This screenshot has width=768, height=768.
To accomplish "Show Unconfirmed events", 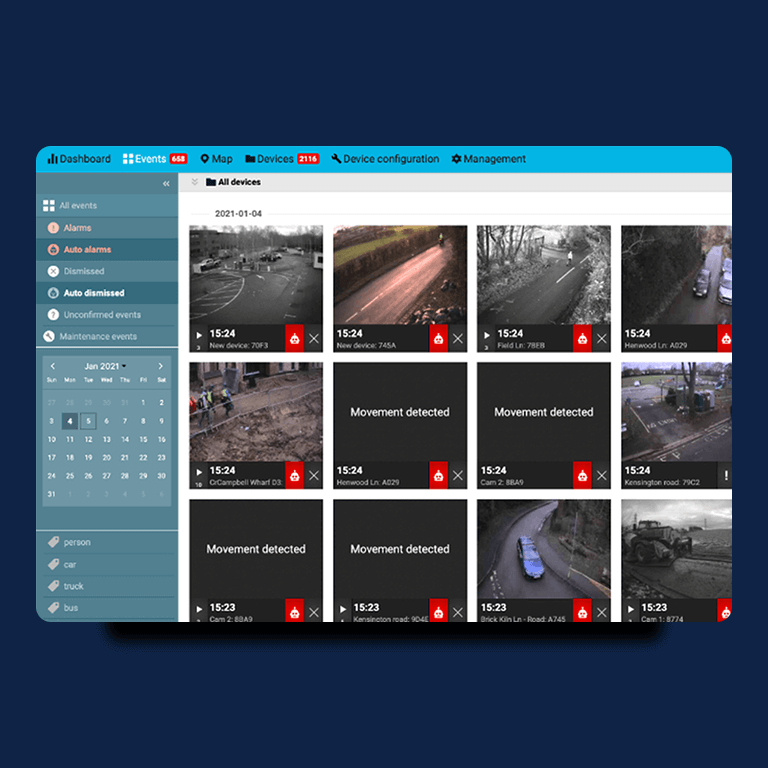I will point(101,315).
